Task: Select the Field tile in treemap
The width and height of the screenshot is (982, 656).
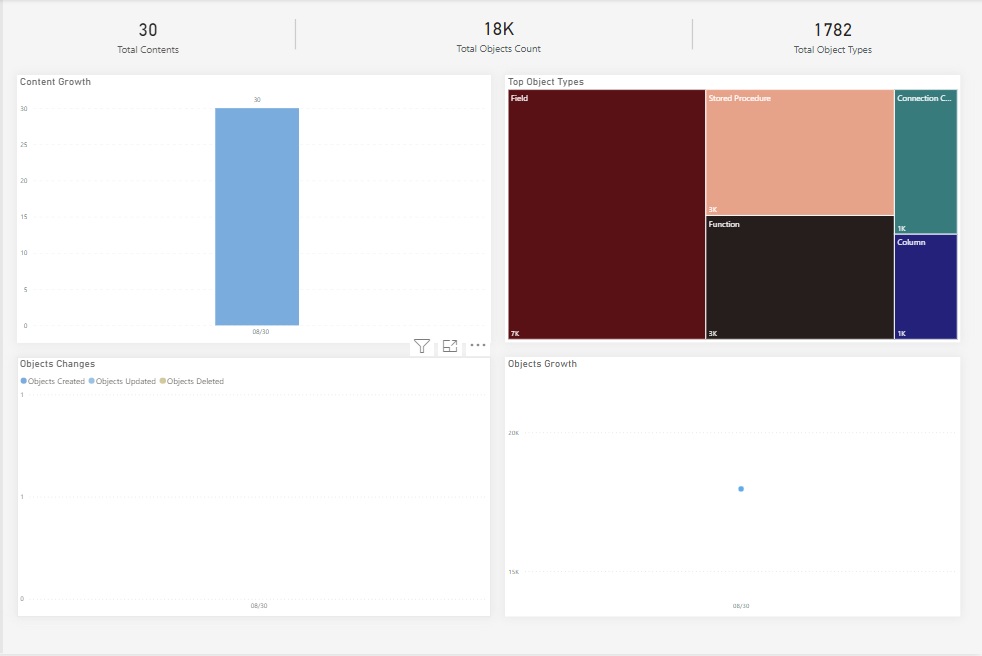Action: [606, 215]
